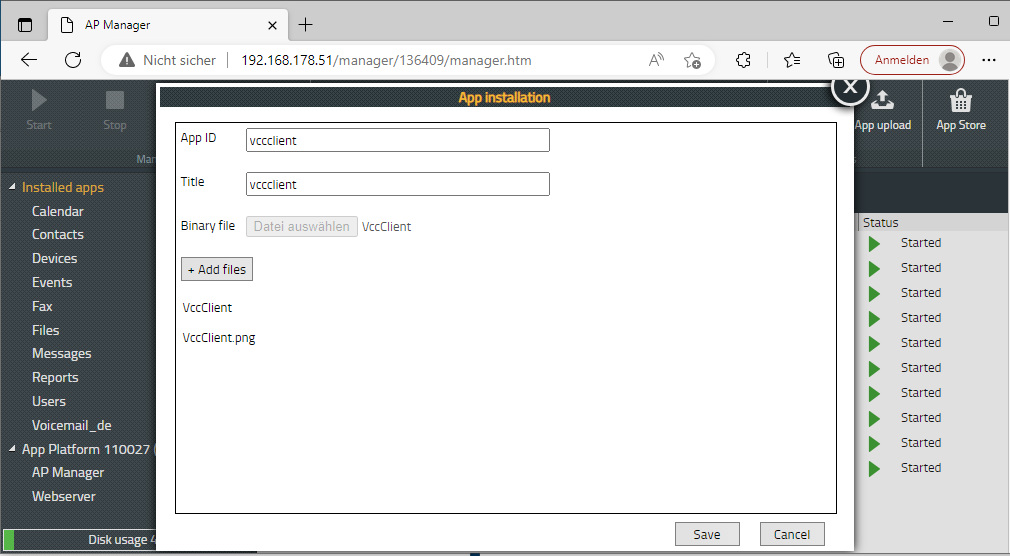Click the Cancel button
Image resolution: width=1010 pixels, height=556 pixels.
[792, 534]
